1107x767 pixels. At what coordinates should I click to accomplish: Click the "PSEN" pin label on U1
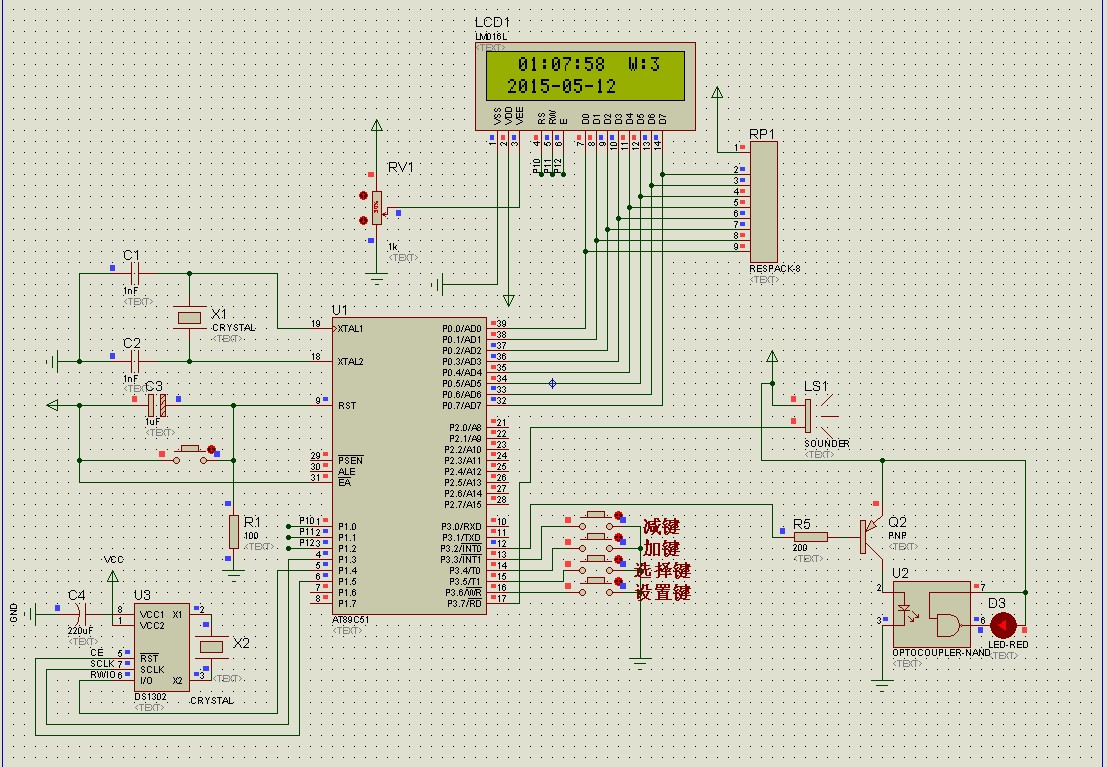point(350,460)
